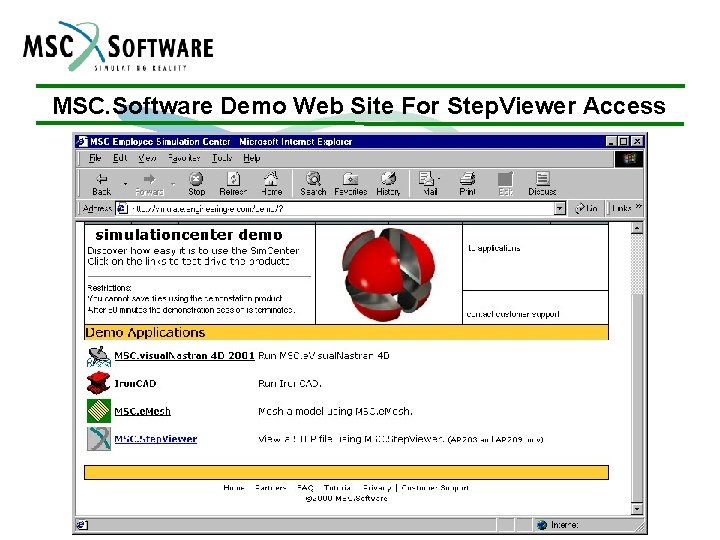Click inside the Address URL field

pyautogui.click(x=341, y=208)
